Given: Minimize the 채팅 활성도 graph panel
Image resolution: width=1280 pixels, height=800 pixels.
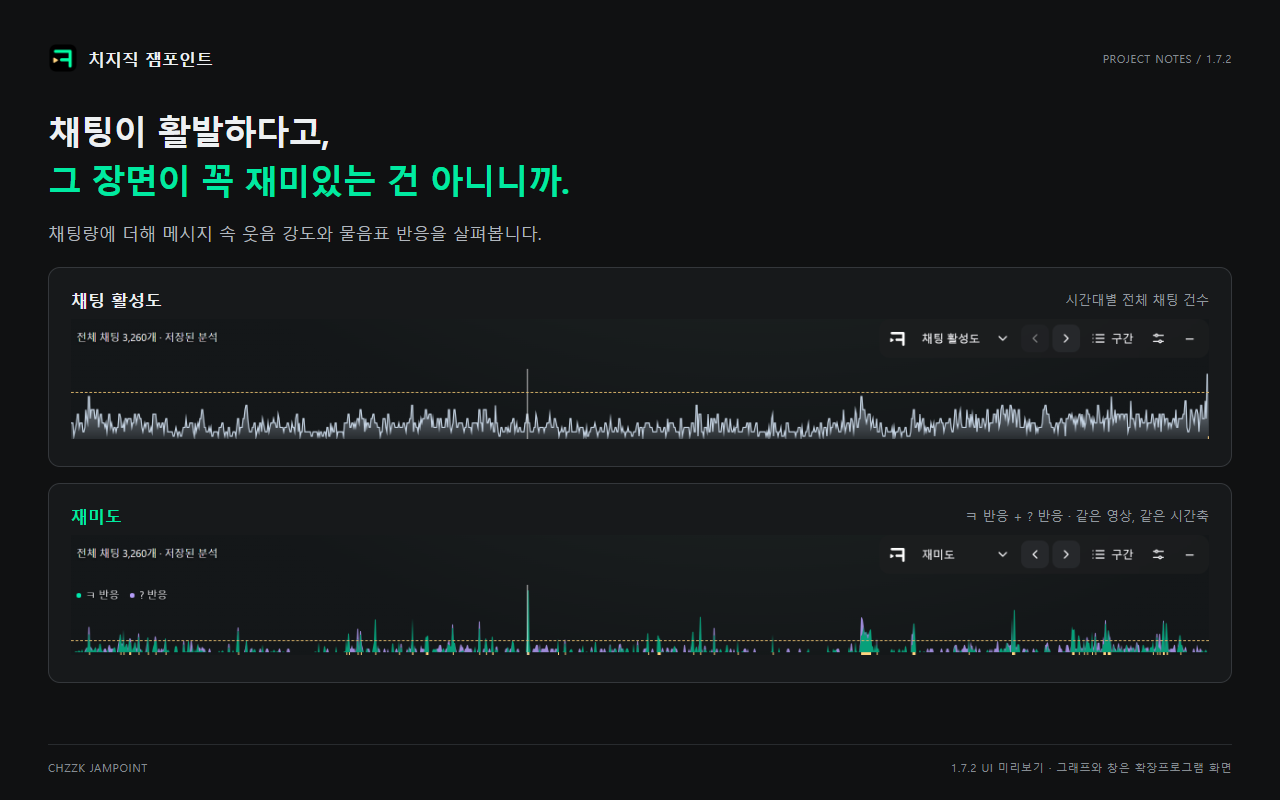Looking at the screenshot, I should [x=1189, y=339].
